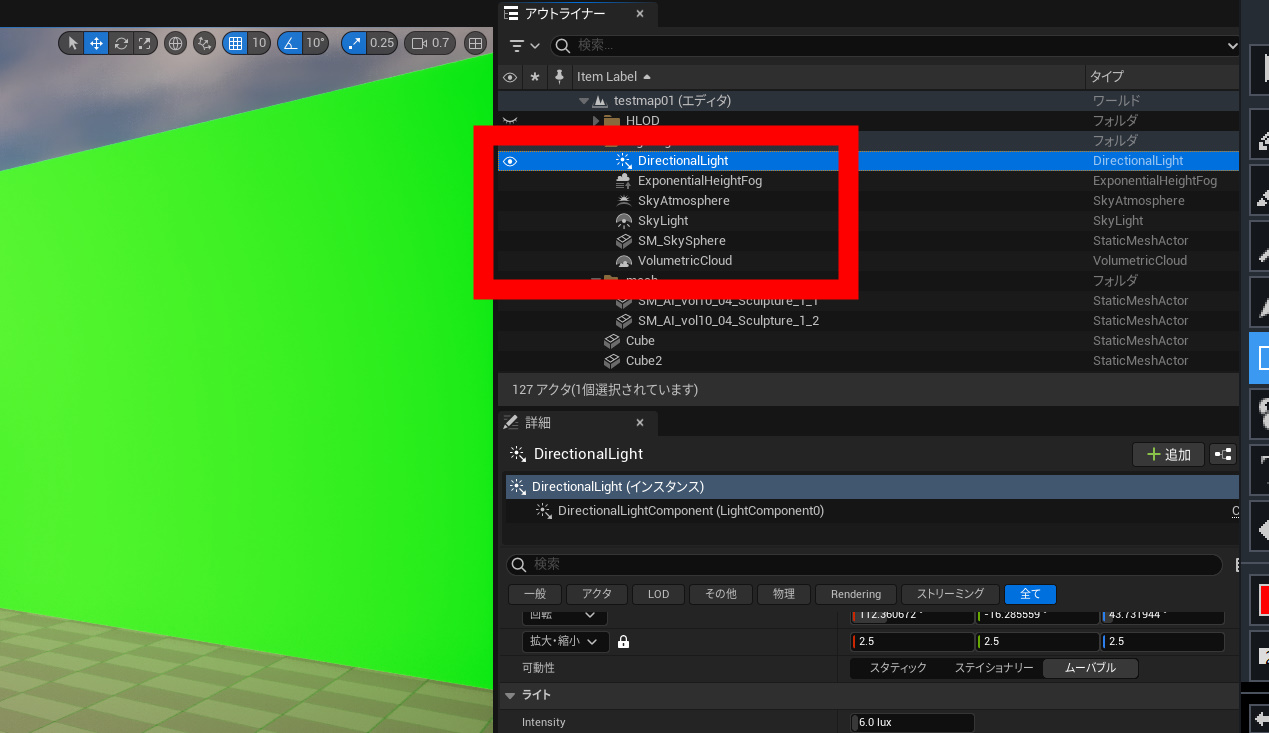Switch to the アクタ filter tab
The height and width of the screenshot is (733, 1269).
pyautogui.click(x=597, y=594)
